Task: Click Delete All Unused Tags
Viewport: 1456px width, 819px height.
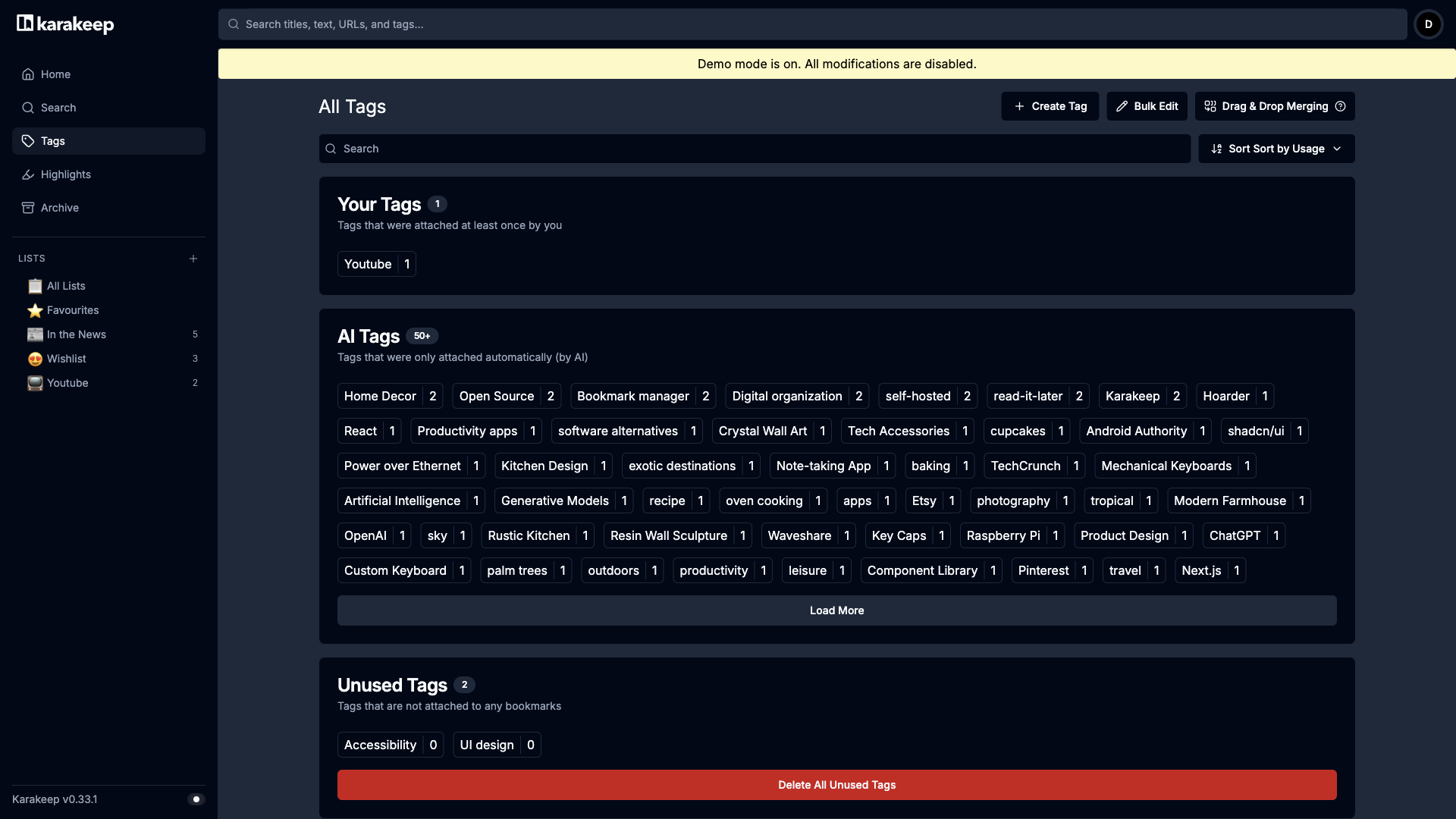Action: click(836, 785)
